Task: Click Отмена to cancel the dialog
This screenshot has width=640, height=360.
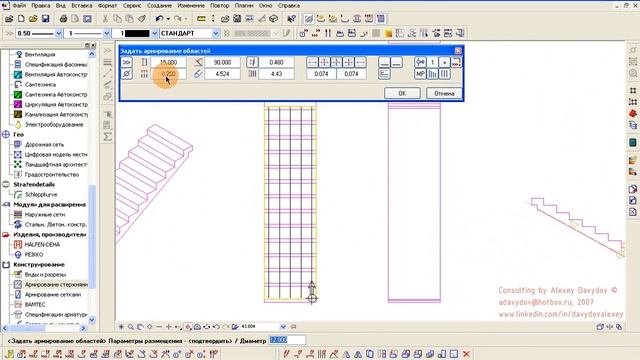Action: [x=444, y=93]
